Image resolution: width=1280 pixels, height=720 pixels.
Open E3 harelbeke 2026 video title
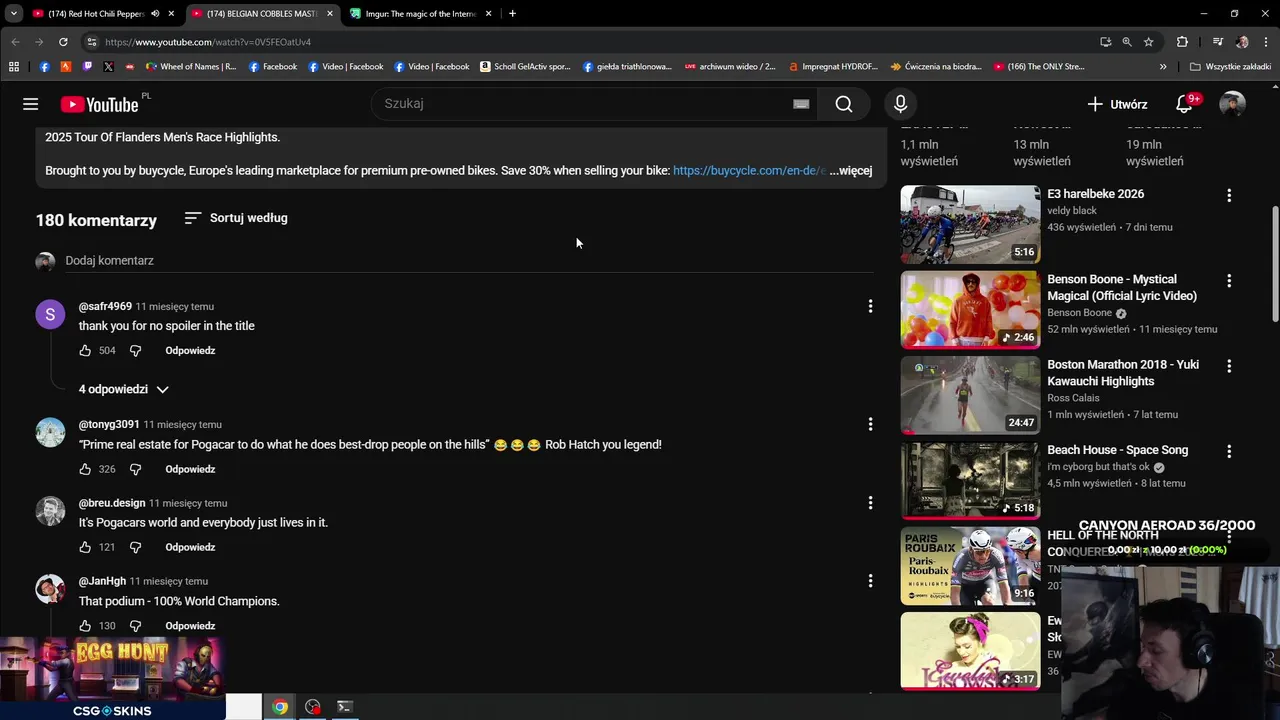click(1095, 194)
